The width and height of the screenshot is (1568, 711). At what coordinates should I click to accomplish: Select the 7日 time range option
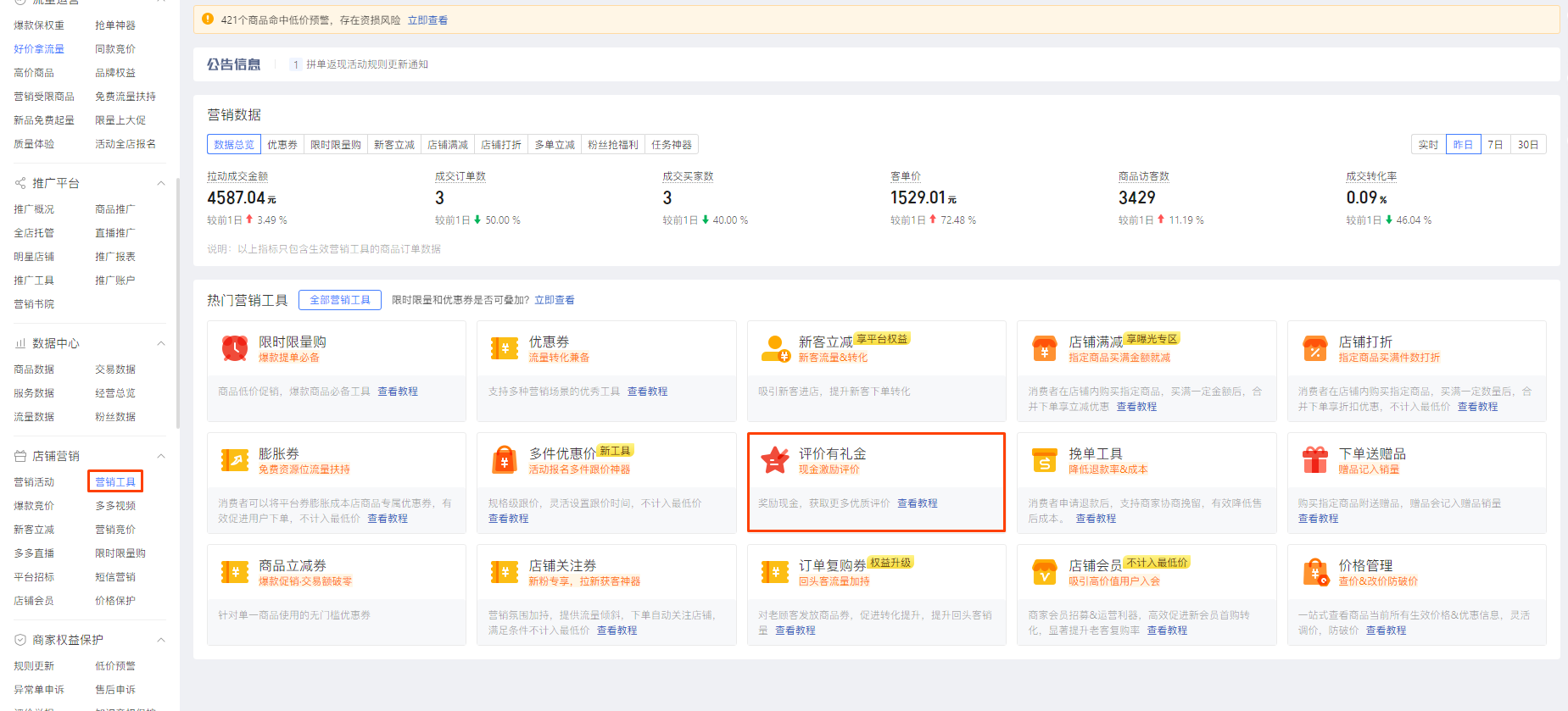click(x=1495, y=145)
